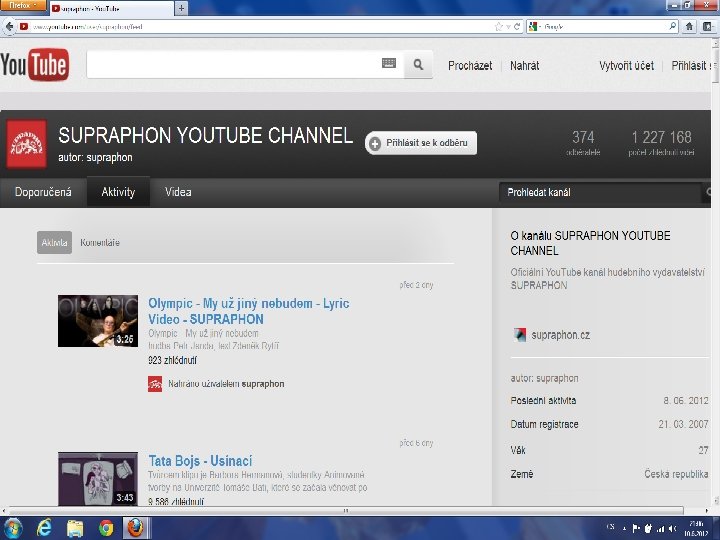
Task: Click the 923 zhlédnutí view count
Action: pos(172,360)
